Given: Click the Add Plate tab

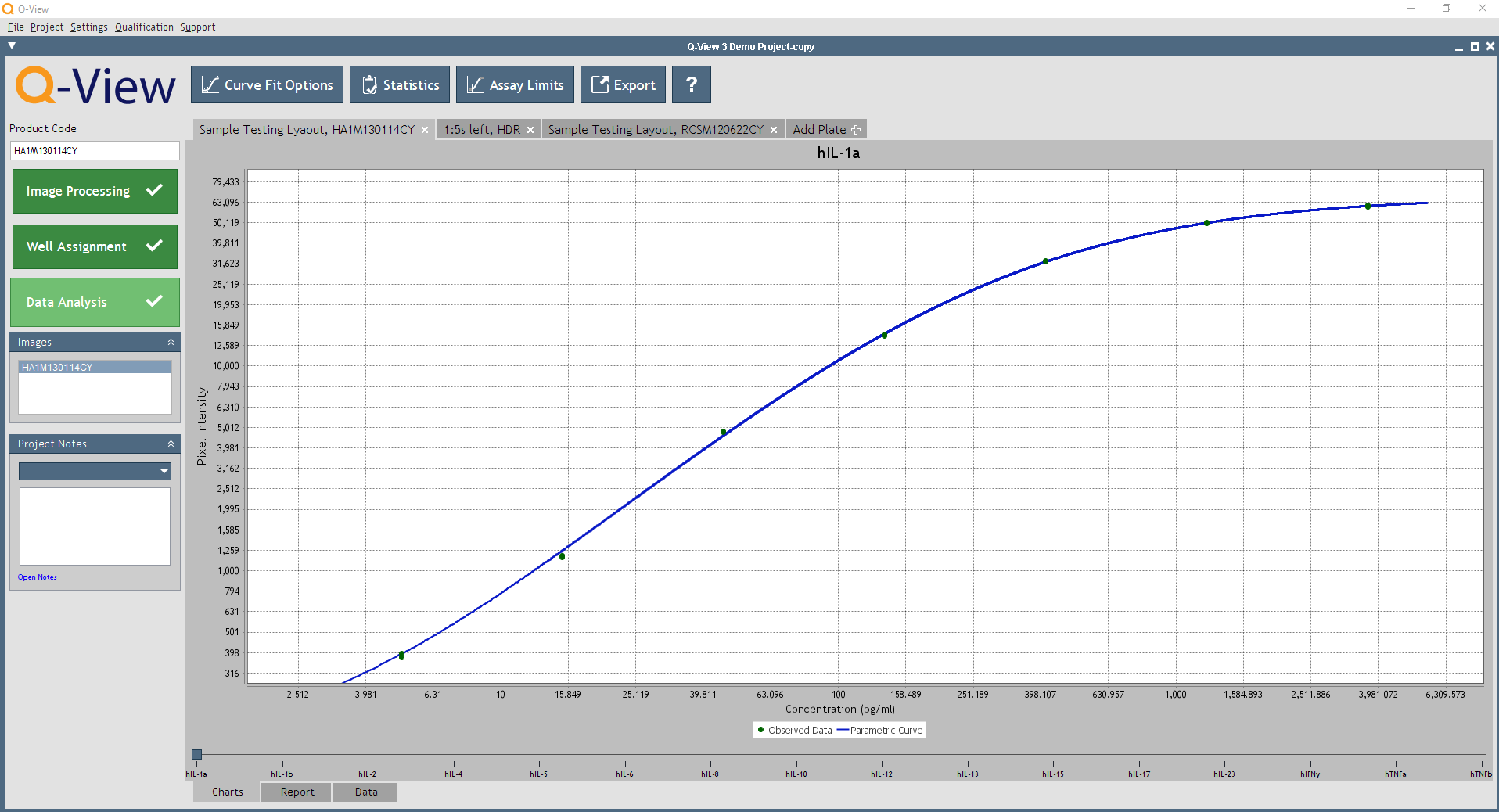Looking at the screenshot, I should tap(826, 129).
